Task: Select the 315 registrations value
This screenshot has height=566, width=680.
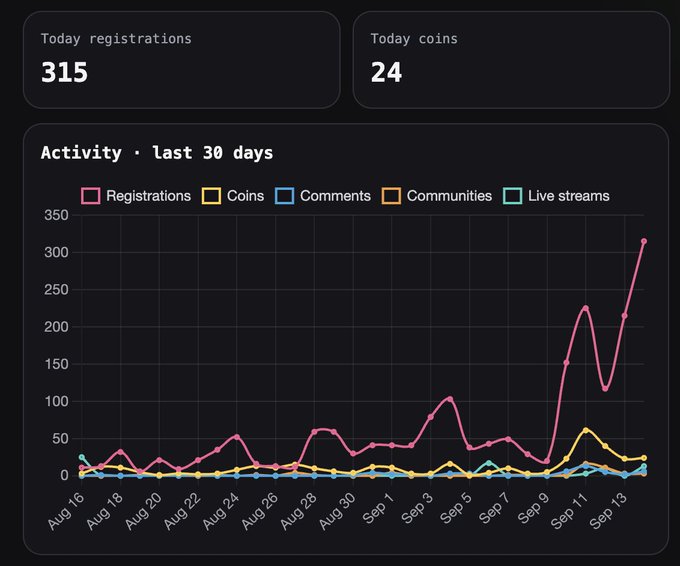Action: coord(65,72)
